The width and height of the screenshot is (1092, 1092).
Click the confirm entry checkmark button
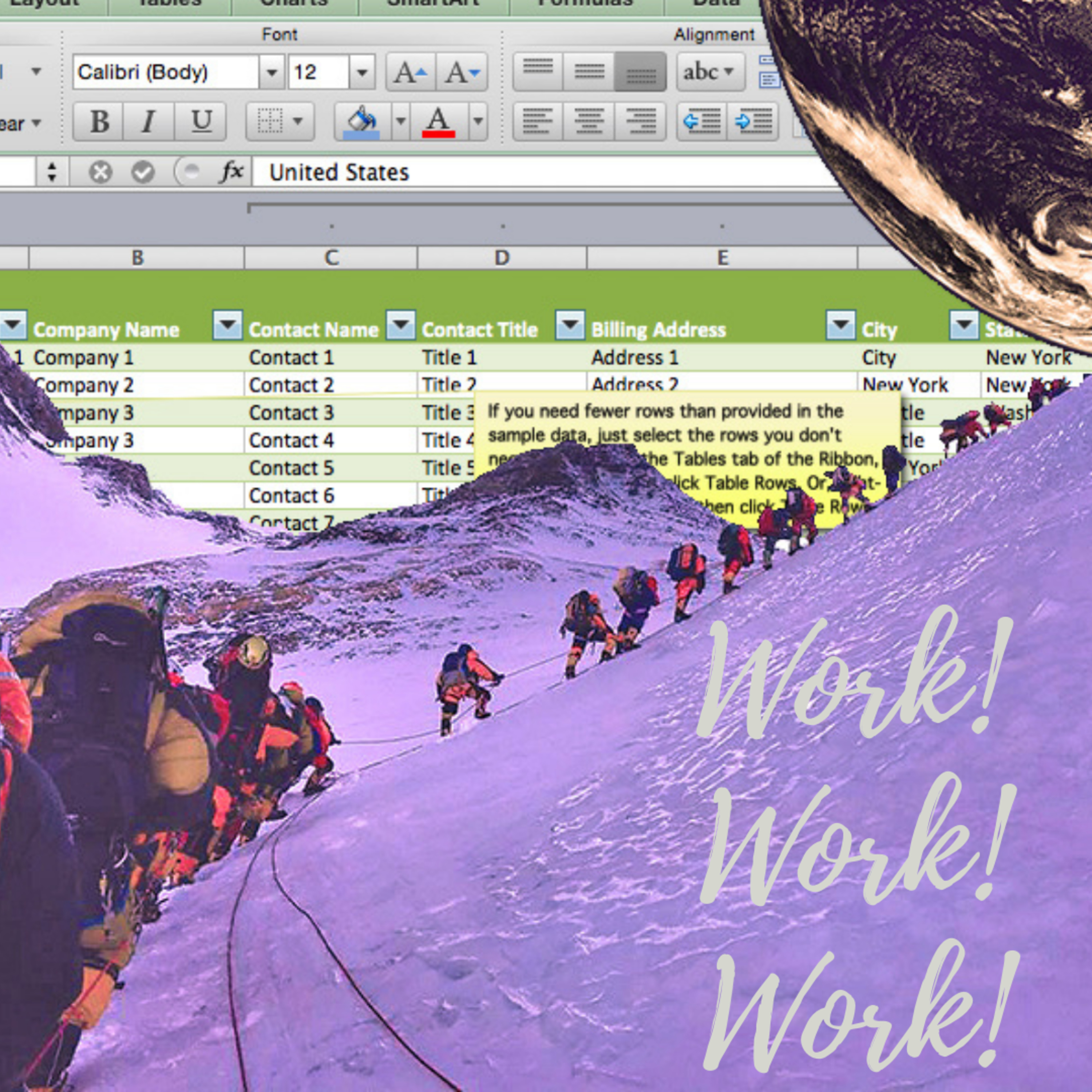pyautogui.click(x=143, y=172)
